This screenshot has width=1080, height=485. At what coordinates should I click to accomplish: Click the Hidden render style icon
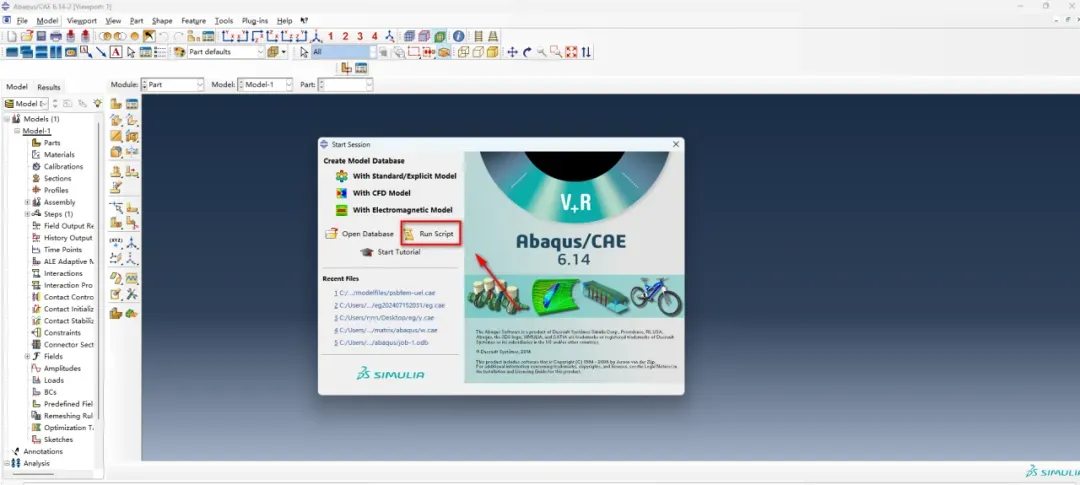tap(478, 52)
